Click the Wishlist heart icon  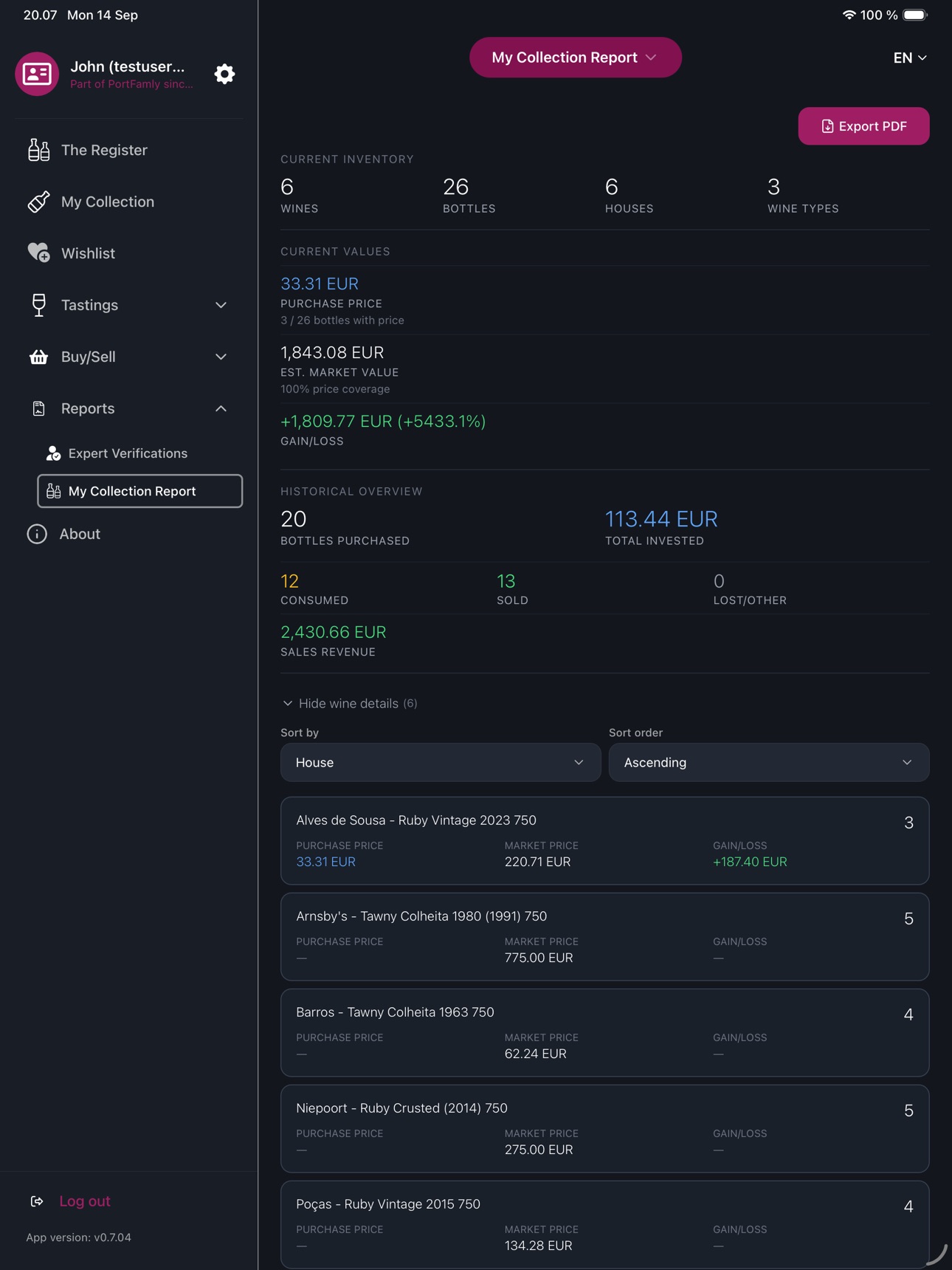38,253
